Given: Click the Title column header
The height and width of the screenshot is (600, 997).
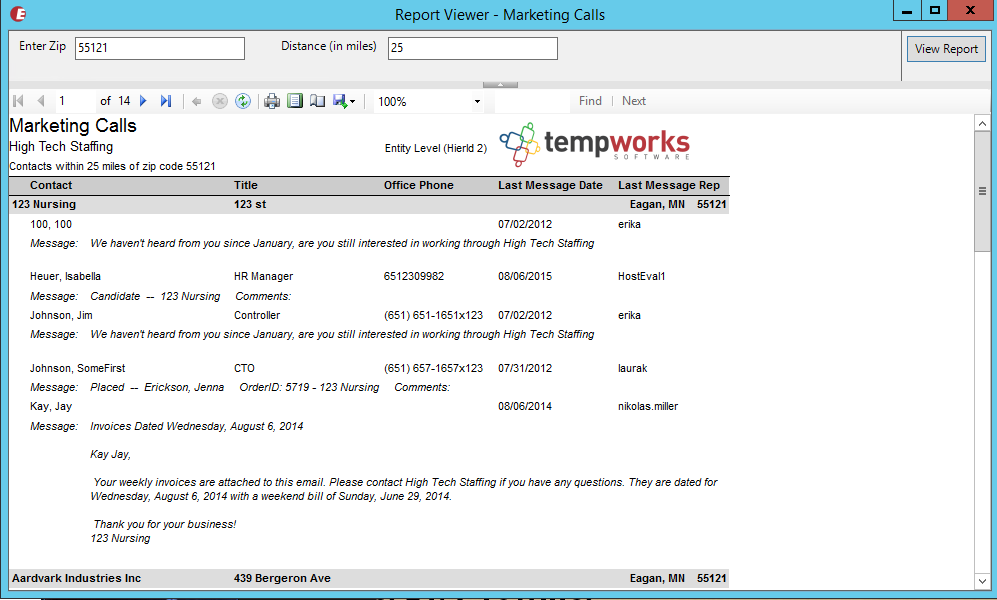Looking at the screenshot, I should pyautogui.click(x=245, y=185).
